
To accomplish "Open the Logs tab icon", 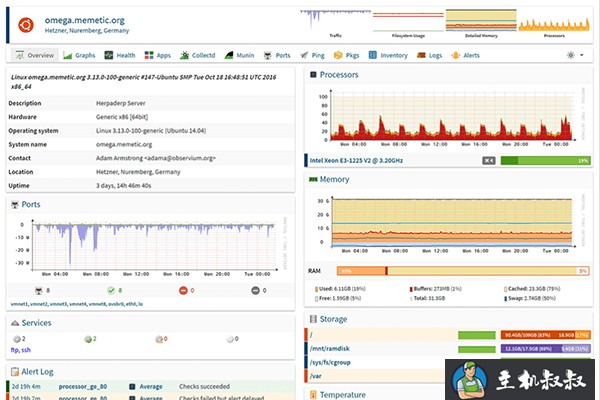I will click(421, 55).
